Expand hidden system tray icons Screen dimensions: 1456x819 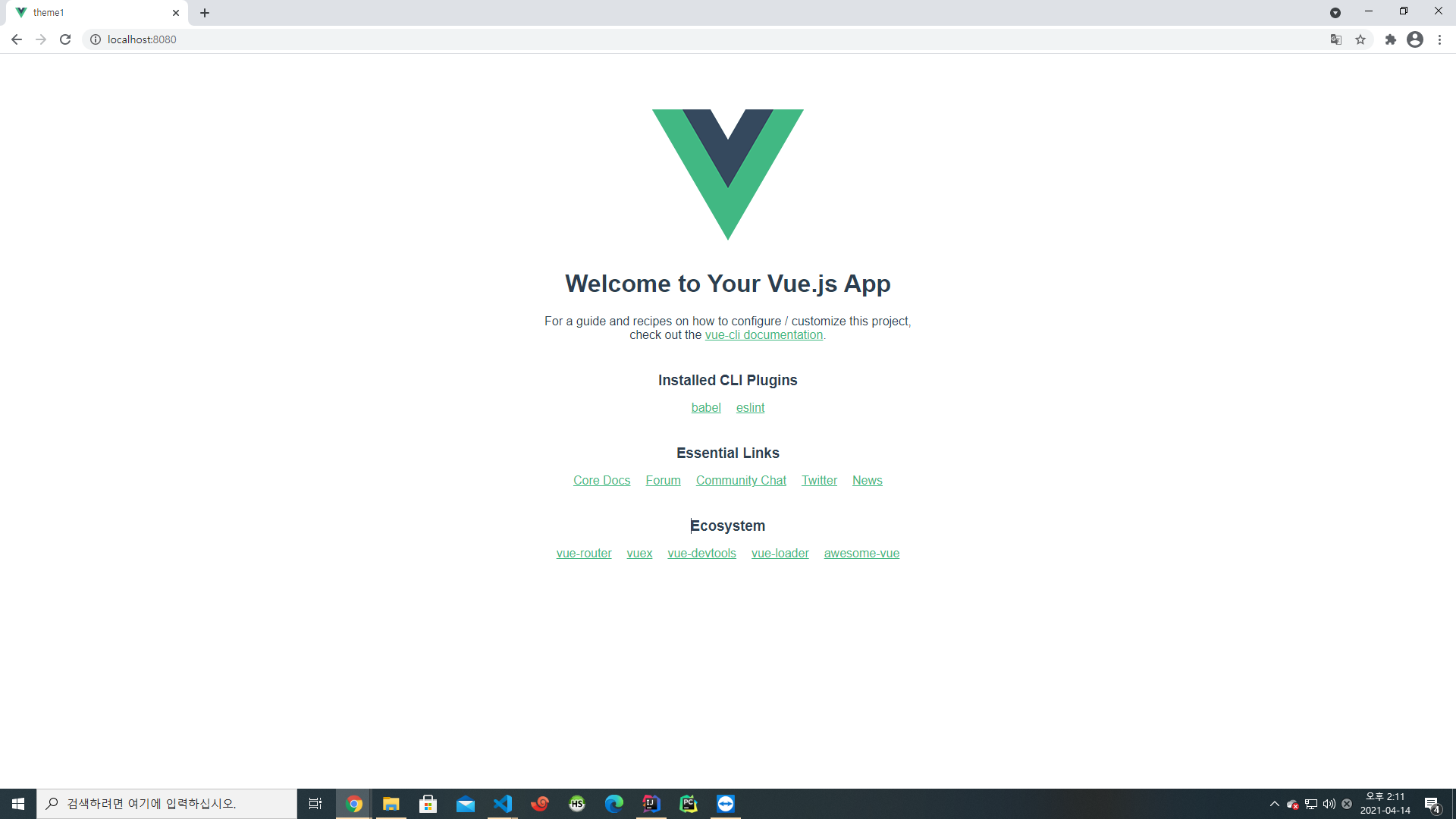pos(1274,804)
